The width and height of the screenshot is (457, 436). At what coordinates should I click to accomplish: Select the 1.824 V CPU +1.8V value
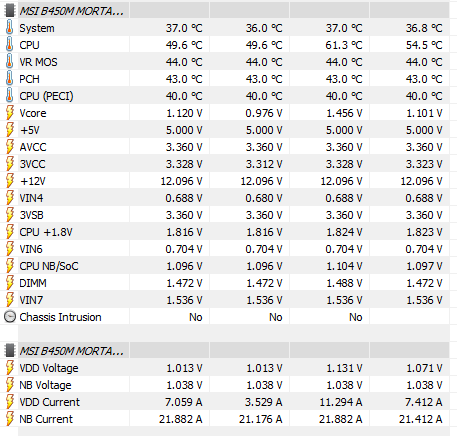pyautogui.click(x=344, y=232)
